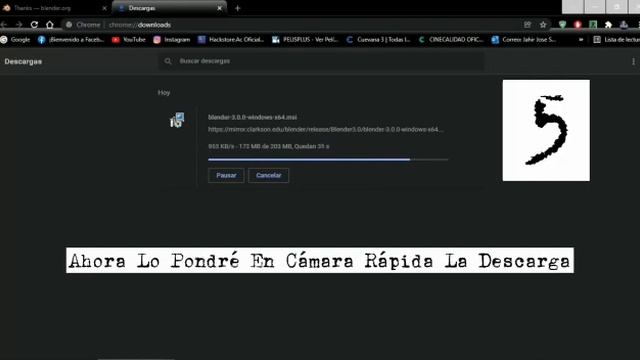Open the Lista de lectura panel
This screenshot has width=640, height=360.
coord(616,40)
